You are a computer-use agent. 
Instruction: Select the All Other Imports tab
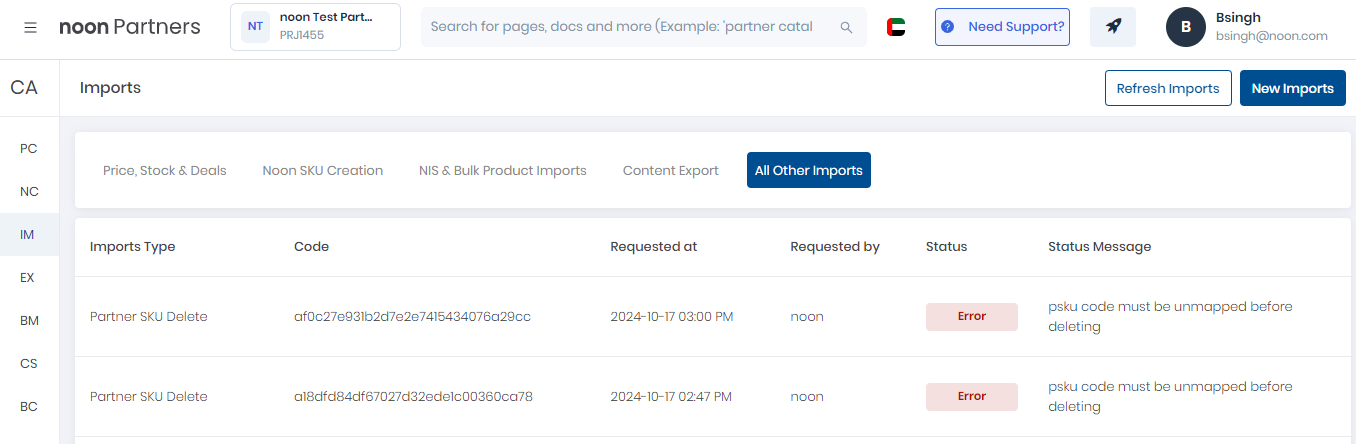point(809,170)
